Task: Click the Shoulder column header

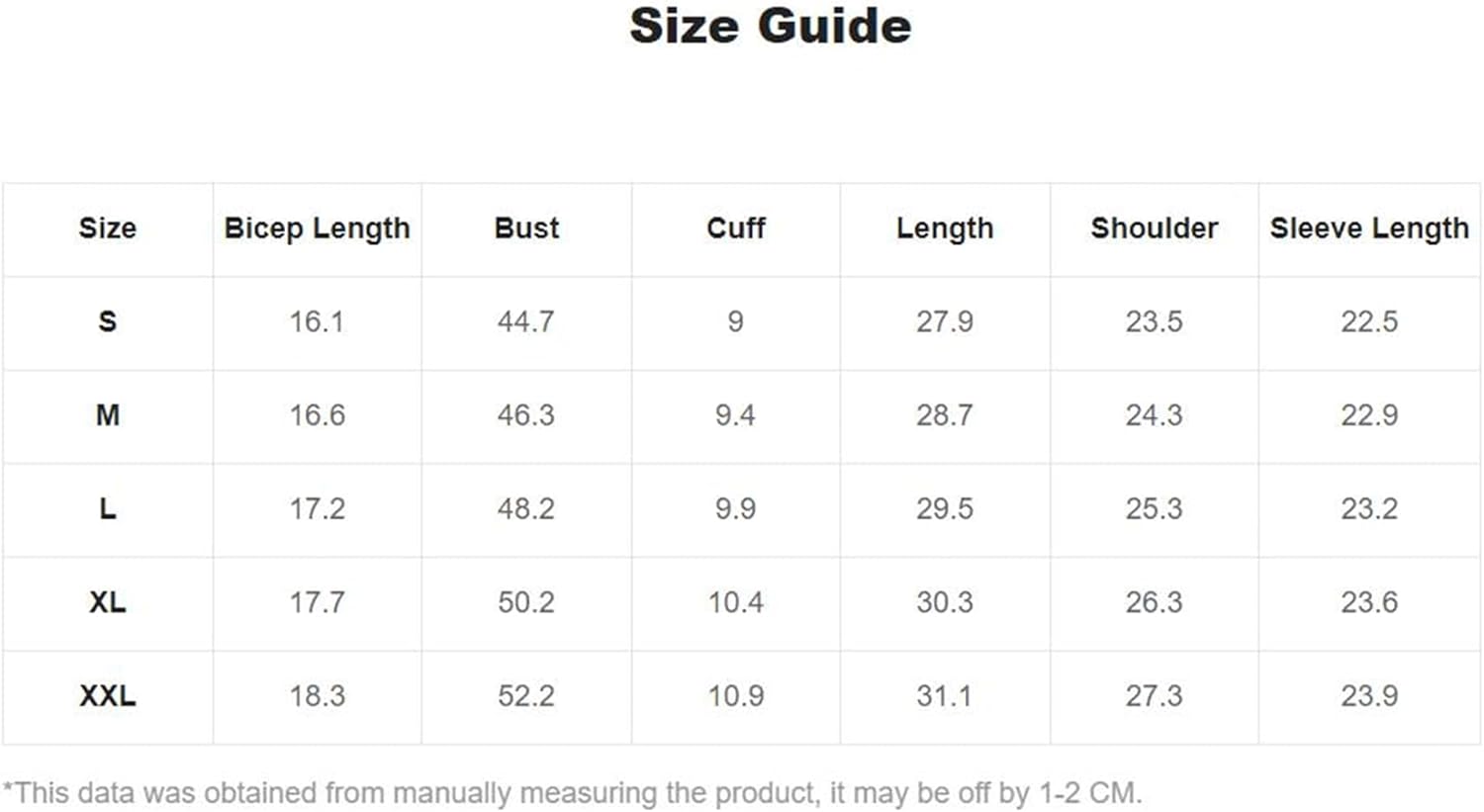Action: (x=1154, y=228)
